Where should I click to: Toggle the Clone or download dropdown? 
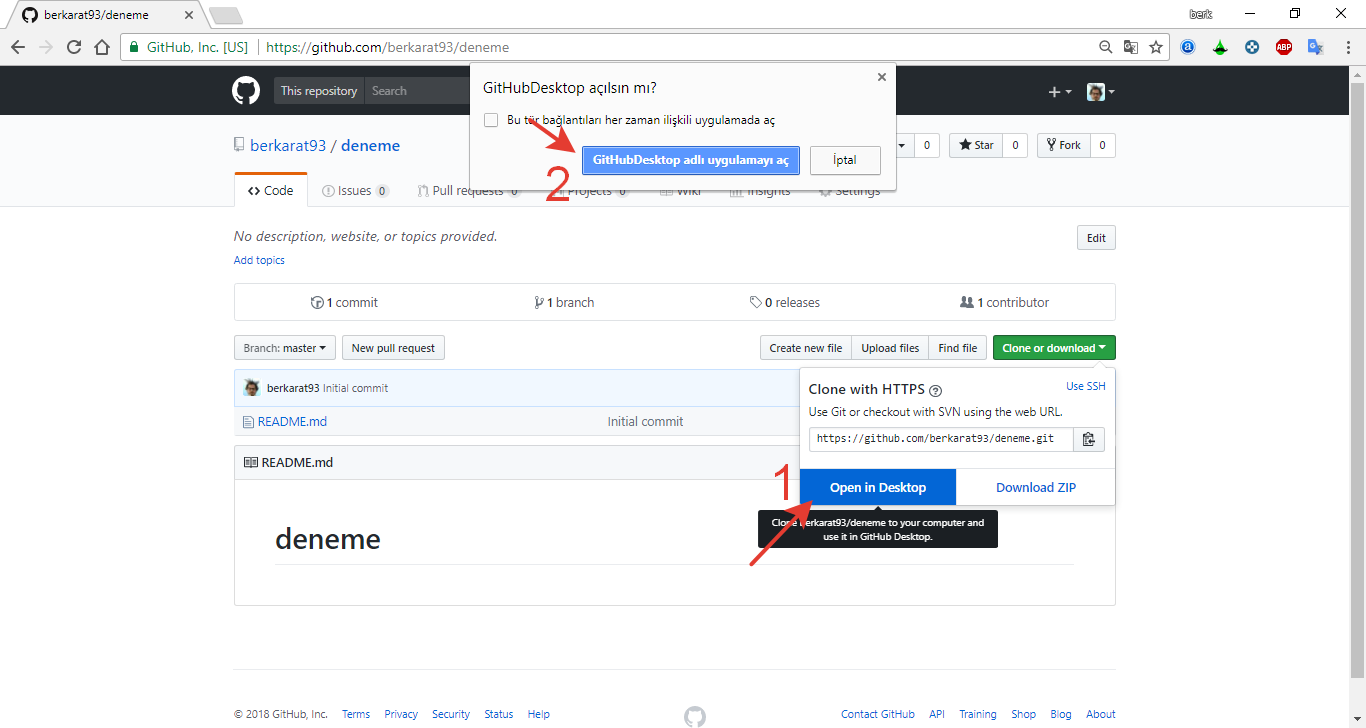point(1054,348)
